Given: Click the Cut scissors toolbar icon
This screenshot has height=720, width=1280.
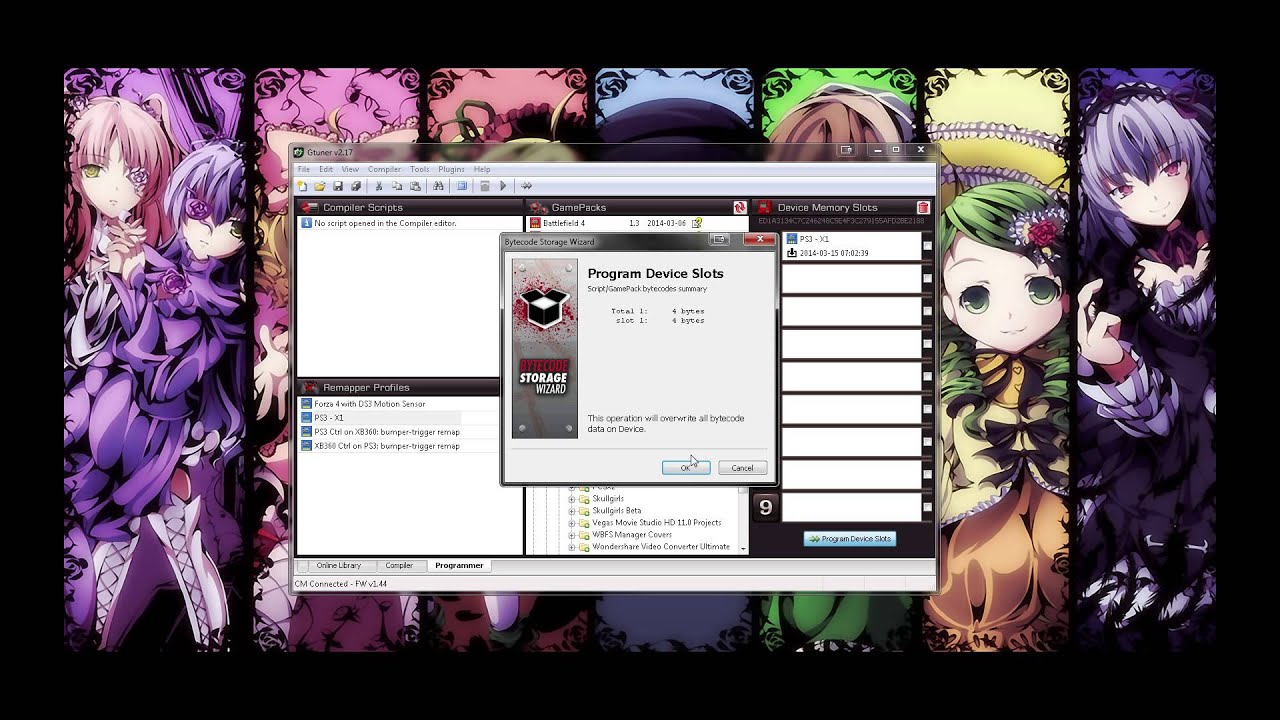Looking at the screenshot, I should [x=379, y=186].
